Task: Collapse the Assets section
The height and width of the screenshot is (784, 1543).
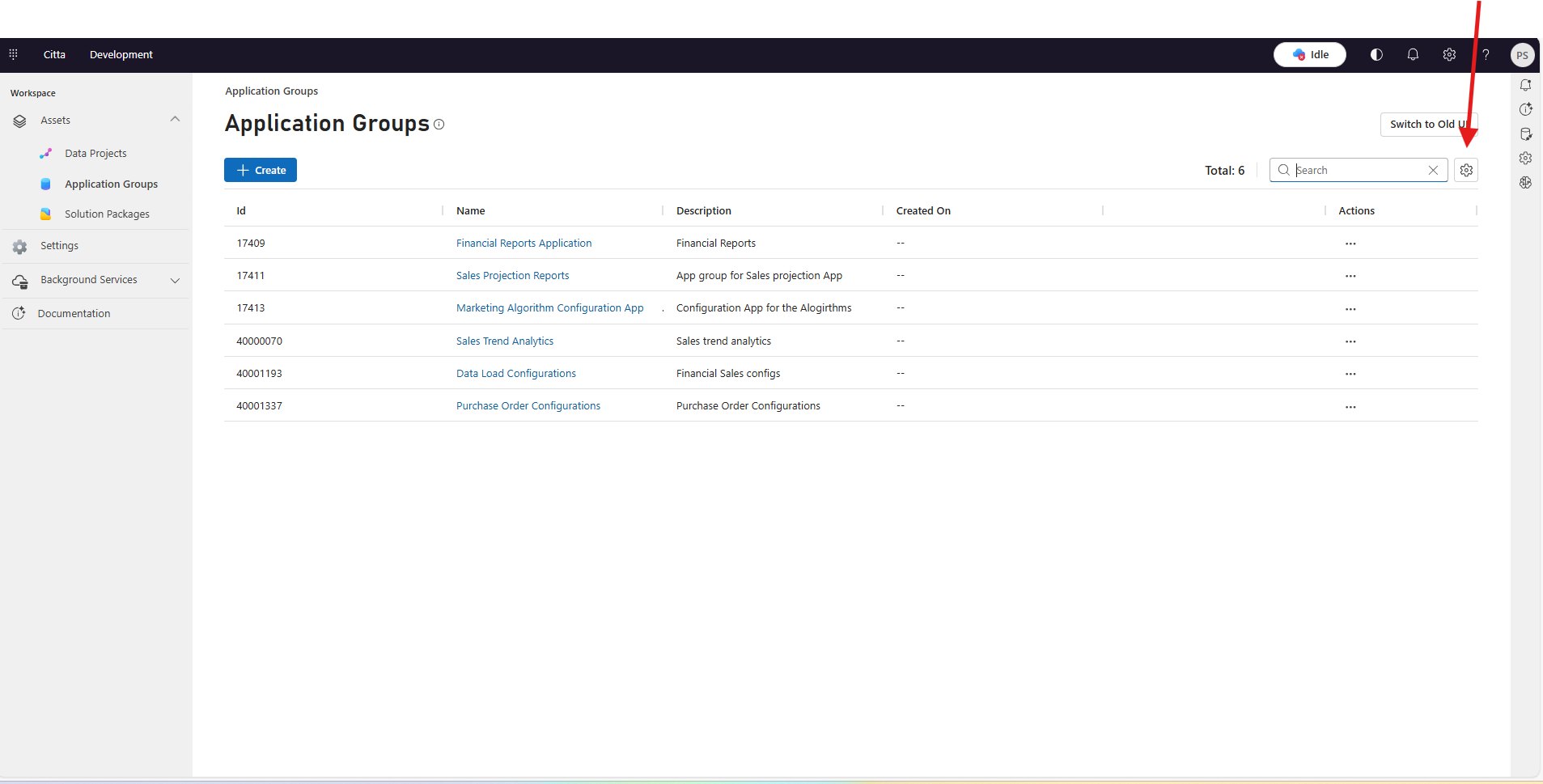Action: 175,120
